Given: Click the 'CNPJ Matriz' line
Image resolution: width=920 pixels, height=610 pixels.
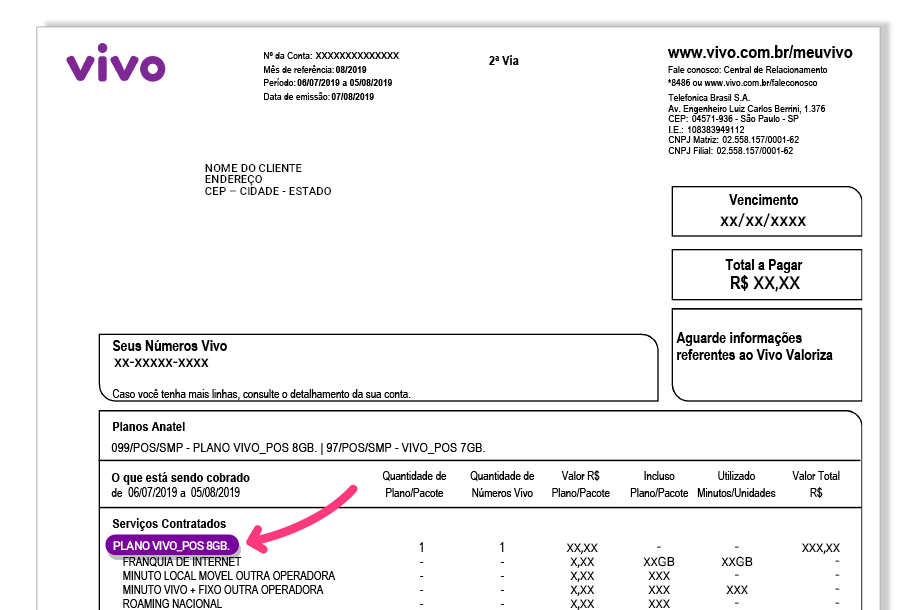Looking at the screenshot, I should [x=733, y=140].
